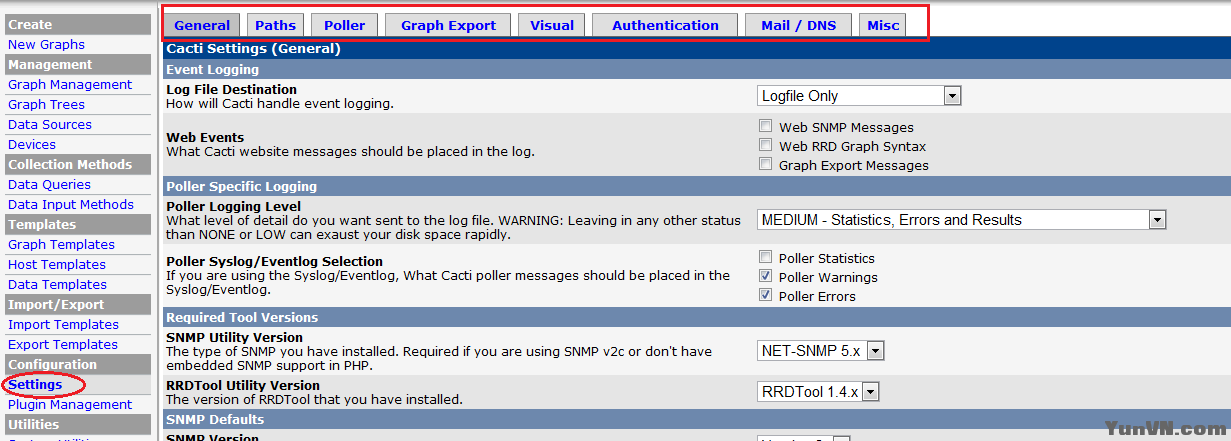Viewport: 1231px width, 441px height.
Task: Open New Graphs link in sidebar
Action: pos(46,44)
